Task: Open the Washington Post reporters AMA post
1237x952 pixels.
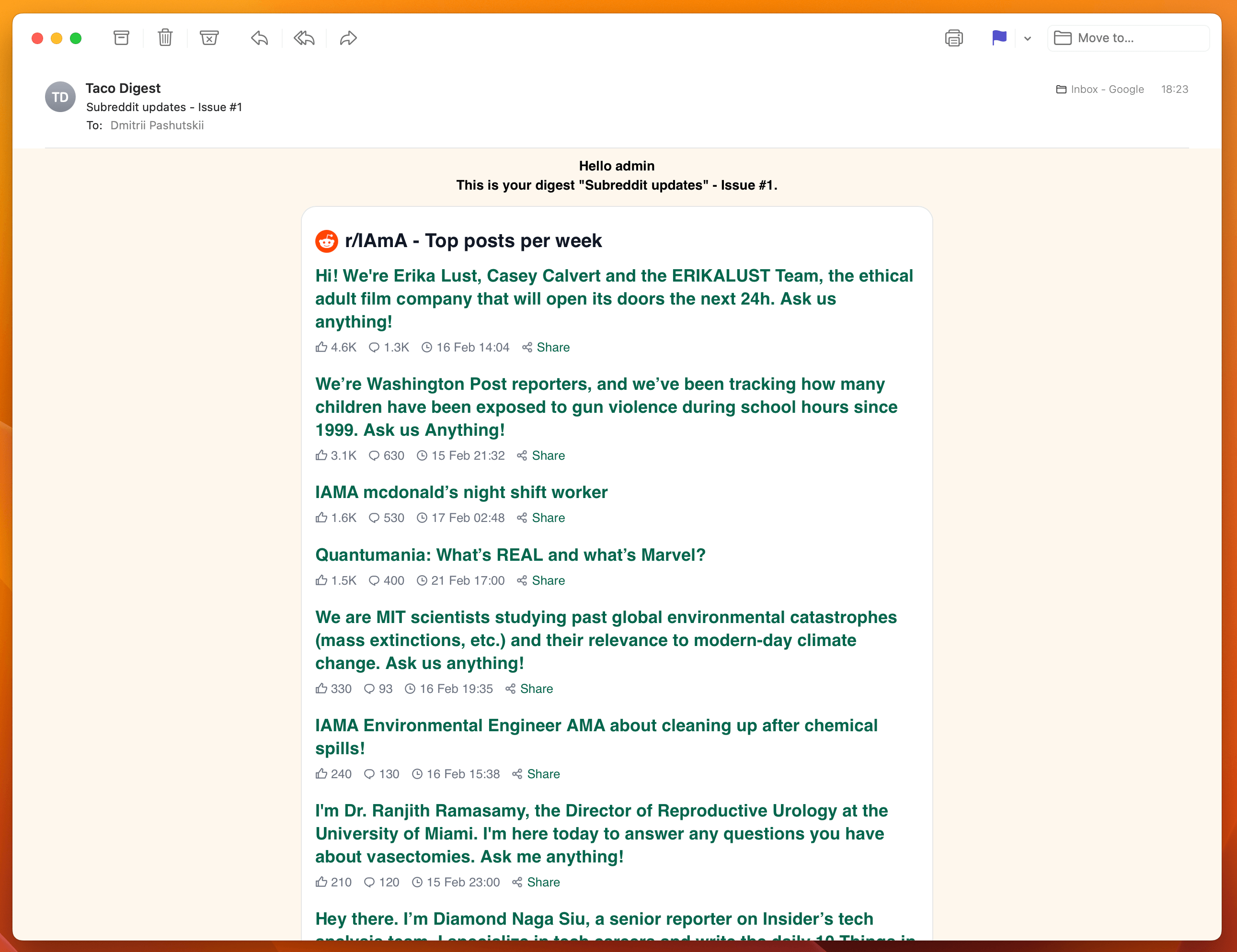Action: (606, 407)
